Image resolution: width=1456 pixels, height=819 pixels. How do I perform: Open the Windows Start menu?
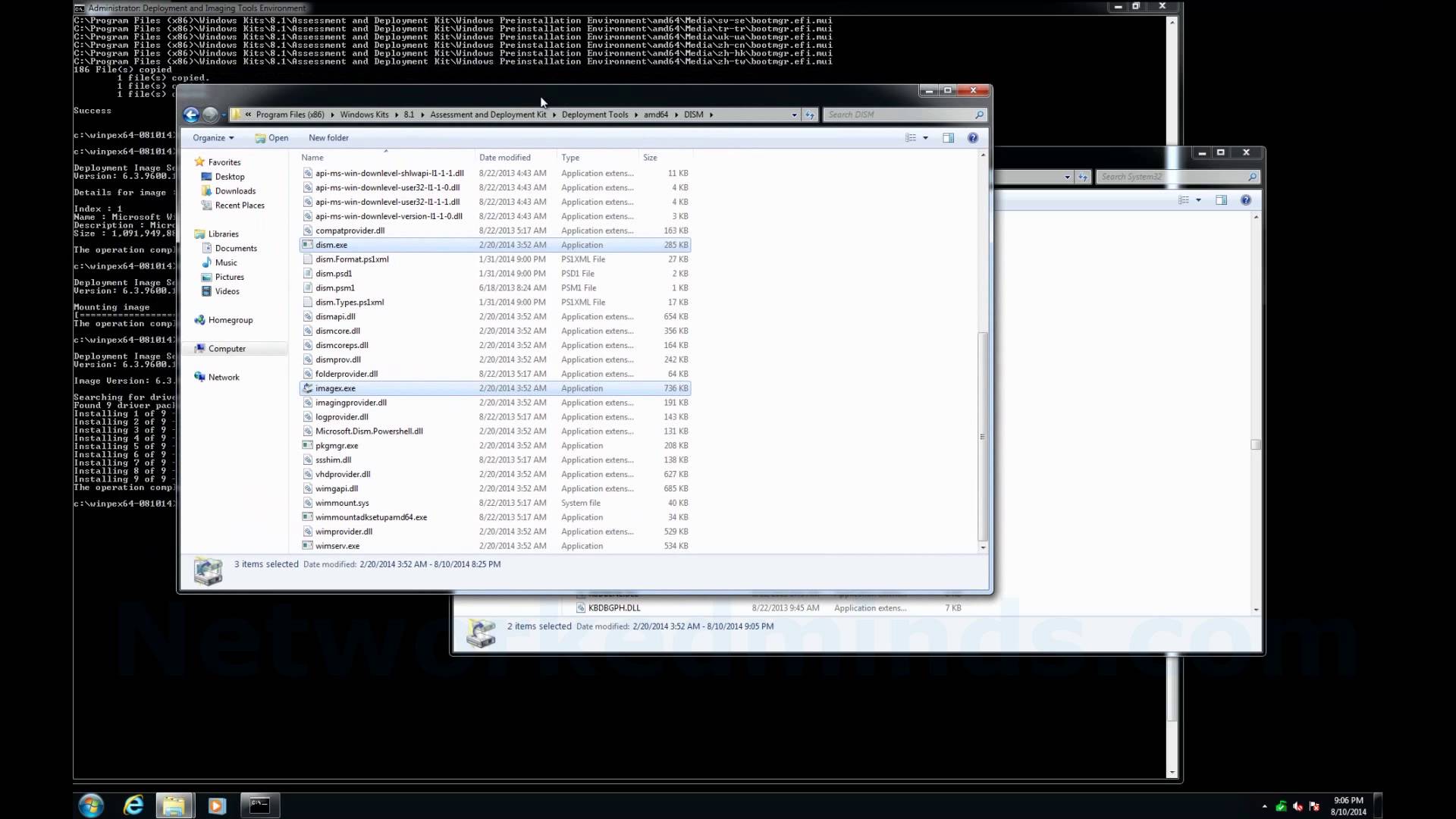(91, 805)
